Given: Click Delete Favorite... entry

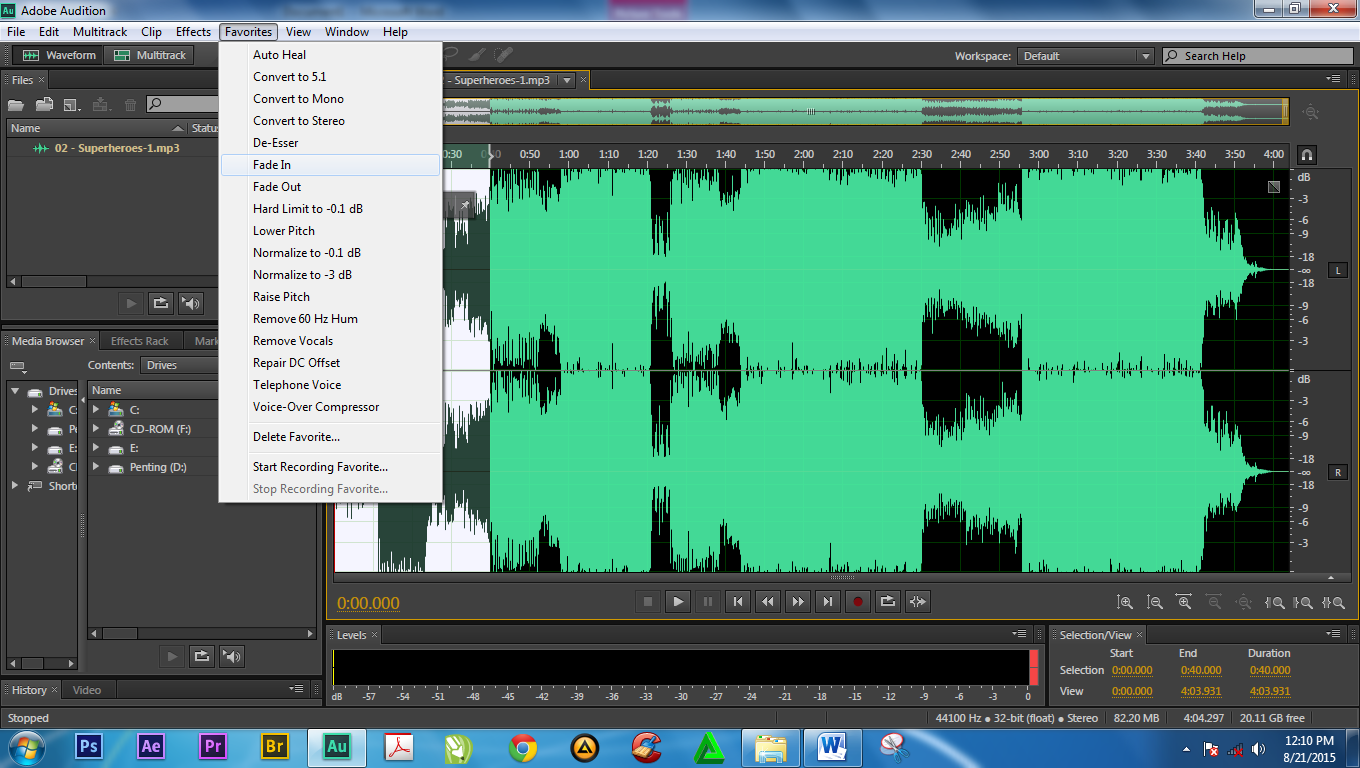Looking at the screenshot, I should 330,437.
